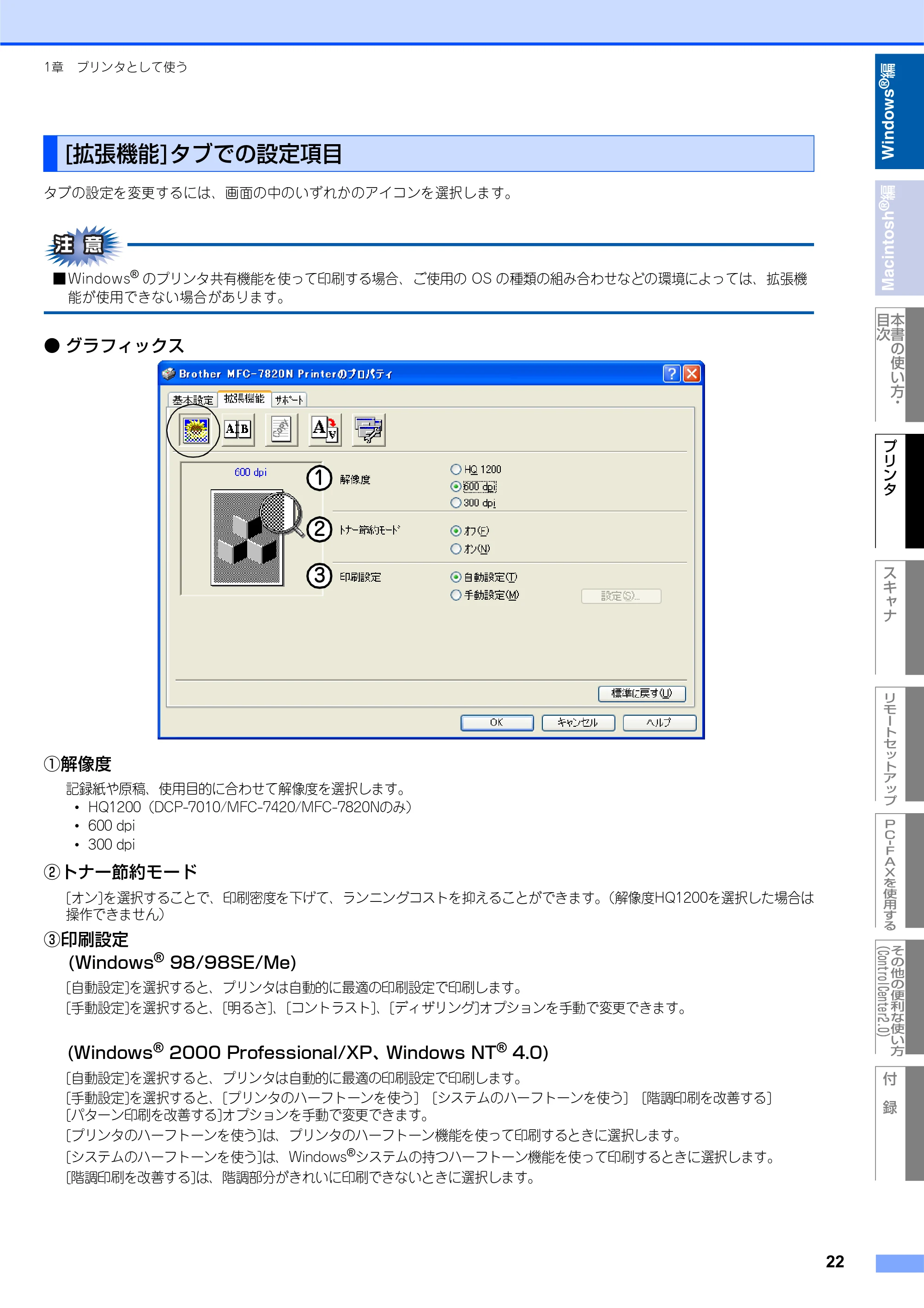924x1308 pixels.
Task: Set toner save mode to オン(N)
Action: click(x=470, y=548)
